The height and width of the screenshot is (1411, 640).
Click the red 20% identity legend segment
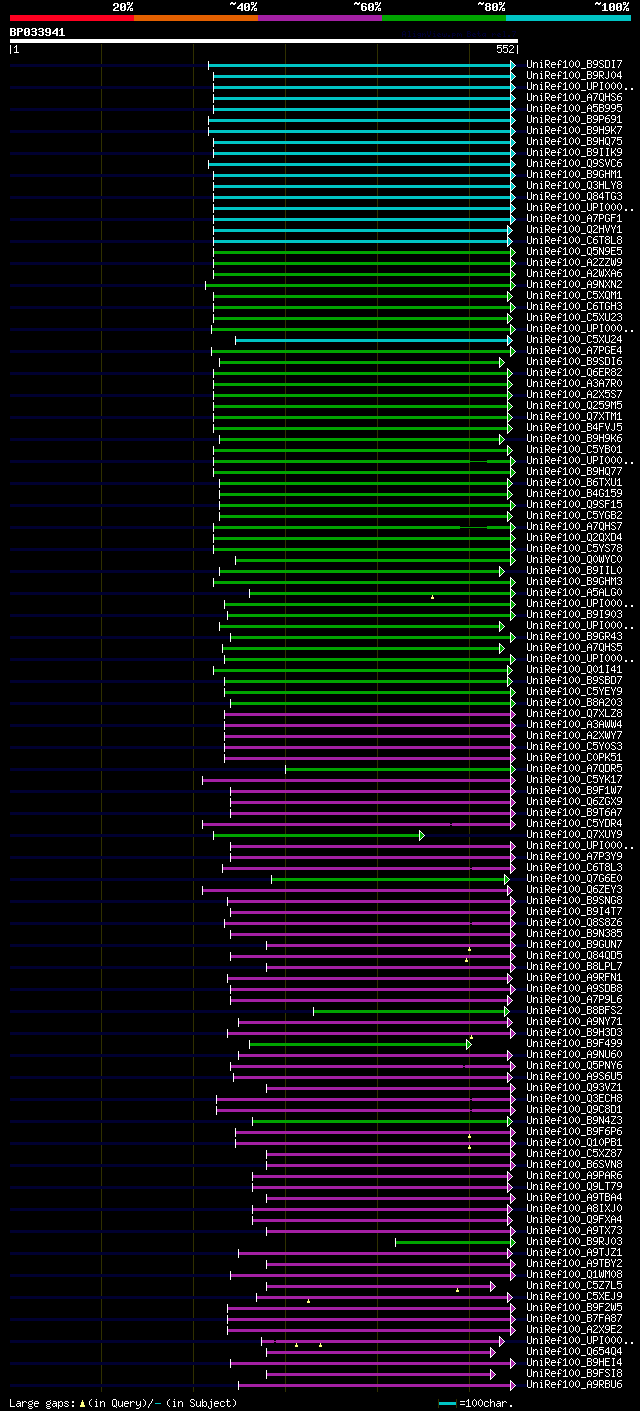click(71, 18)
